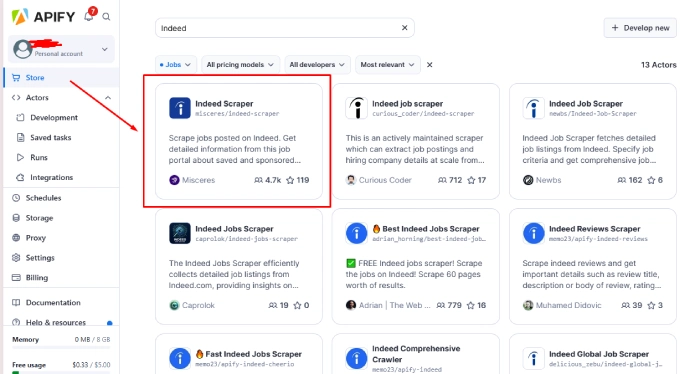Open the All pricing models dropdown
Image resolution: width=700 pixels, height=374 pixels.
click(x=240, y=65)
